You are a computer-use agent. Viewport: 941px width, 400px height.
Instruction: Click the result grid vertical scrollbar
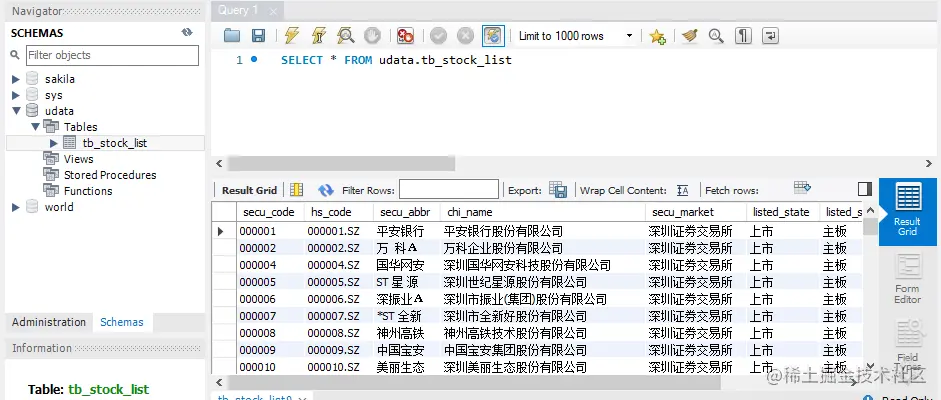coord(870,226)
